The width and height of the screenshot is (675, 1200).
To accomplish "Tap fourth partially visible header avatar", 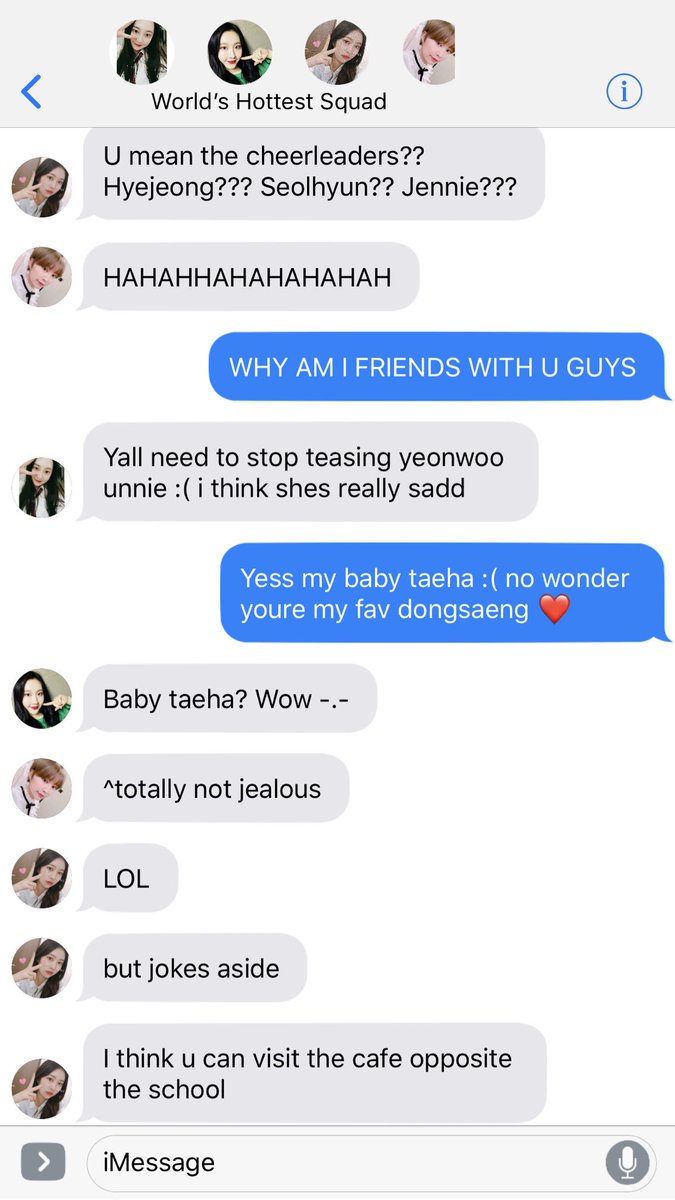I will click(429, 52).
